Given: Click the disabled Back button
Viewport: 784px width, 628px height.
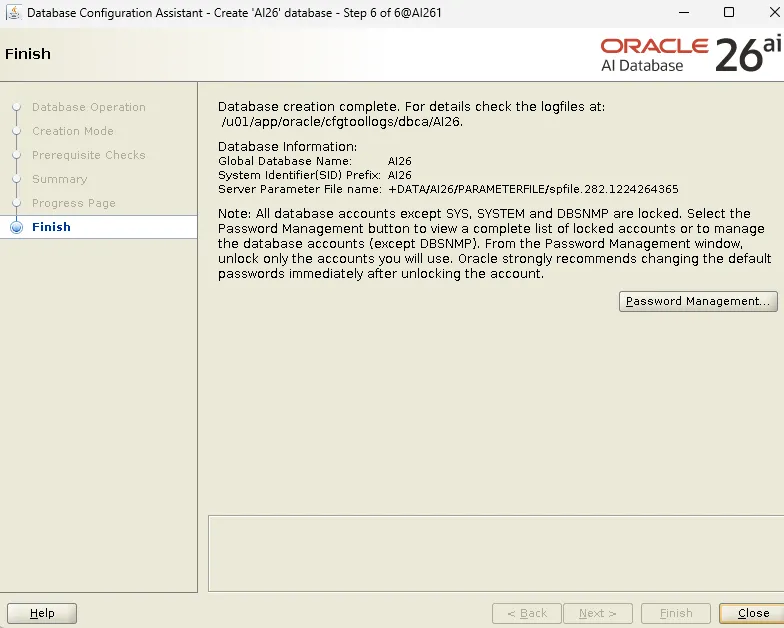Looking at the screenshot, I should click(x=527, y=613).
